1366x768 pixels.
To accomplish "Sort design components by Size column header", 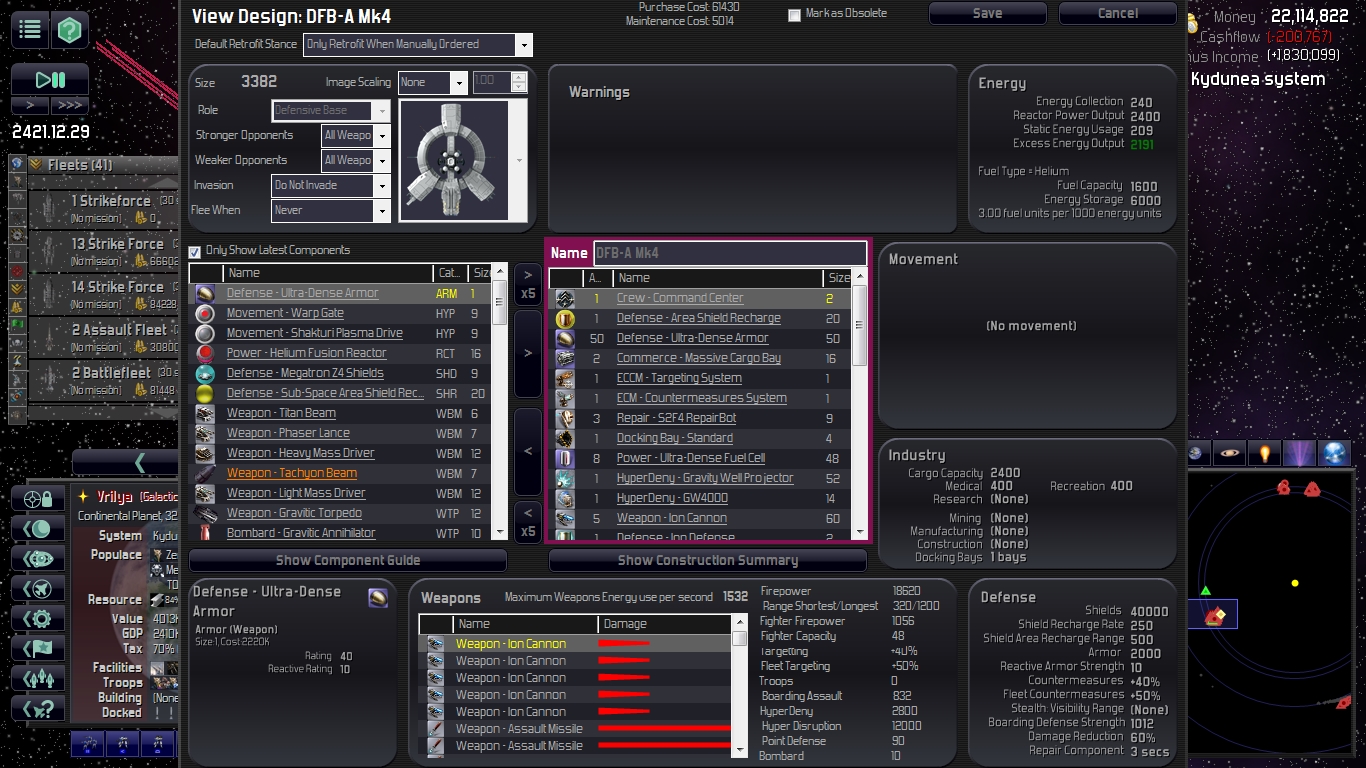I will [x=839, y=278].
